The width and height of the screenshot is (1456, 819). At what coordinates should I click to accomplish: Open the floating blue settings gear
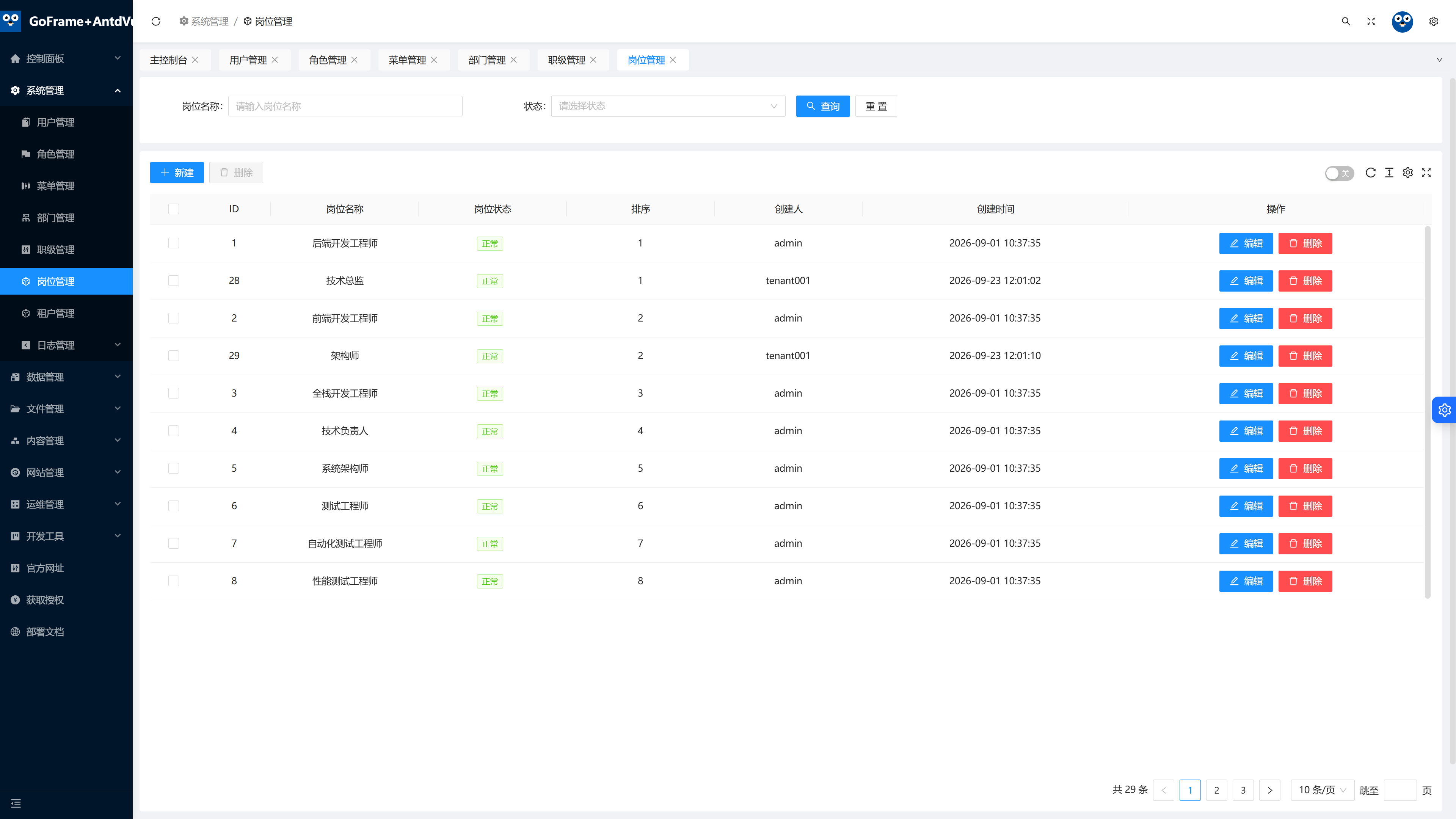click(x=1444, y=410)
